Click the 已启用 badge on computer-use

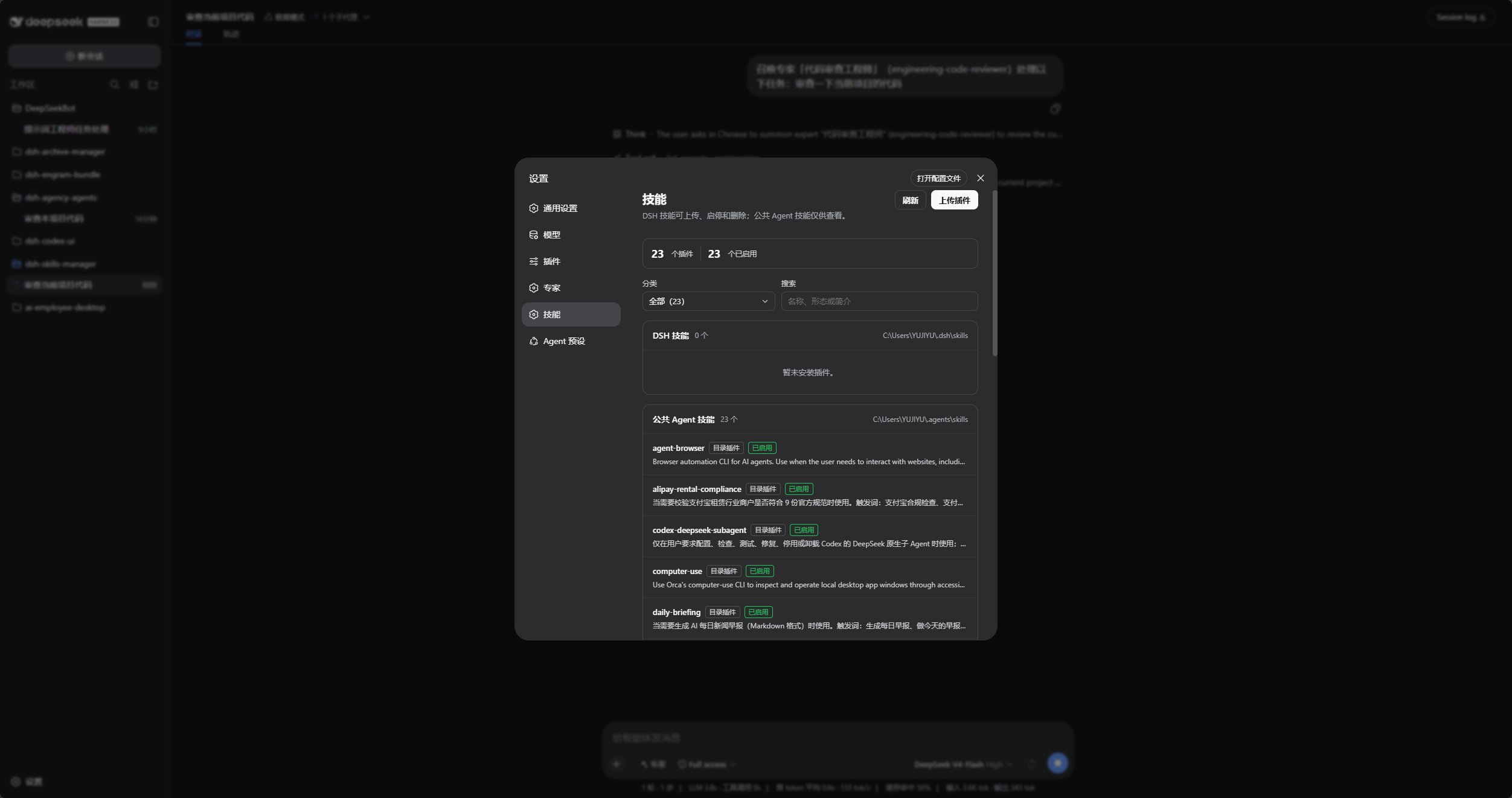point(760,571)
